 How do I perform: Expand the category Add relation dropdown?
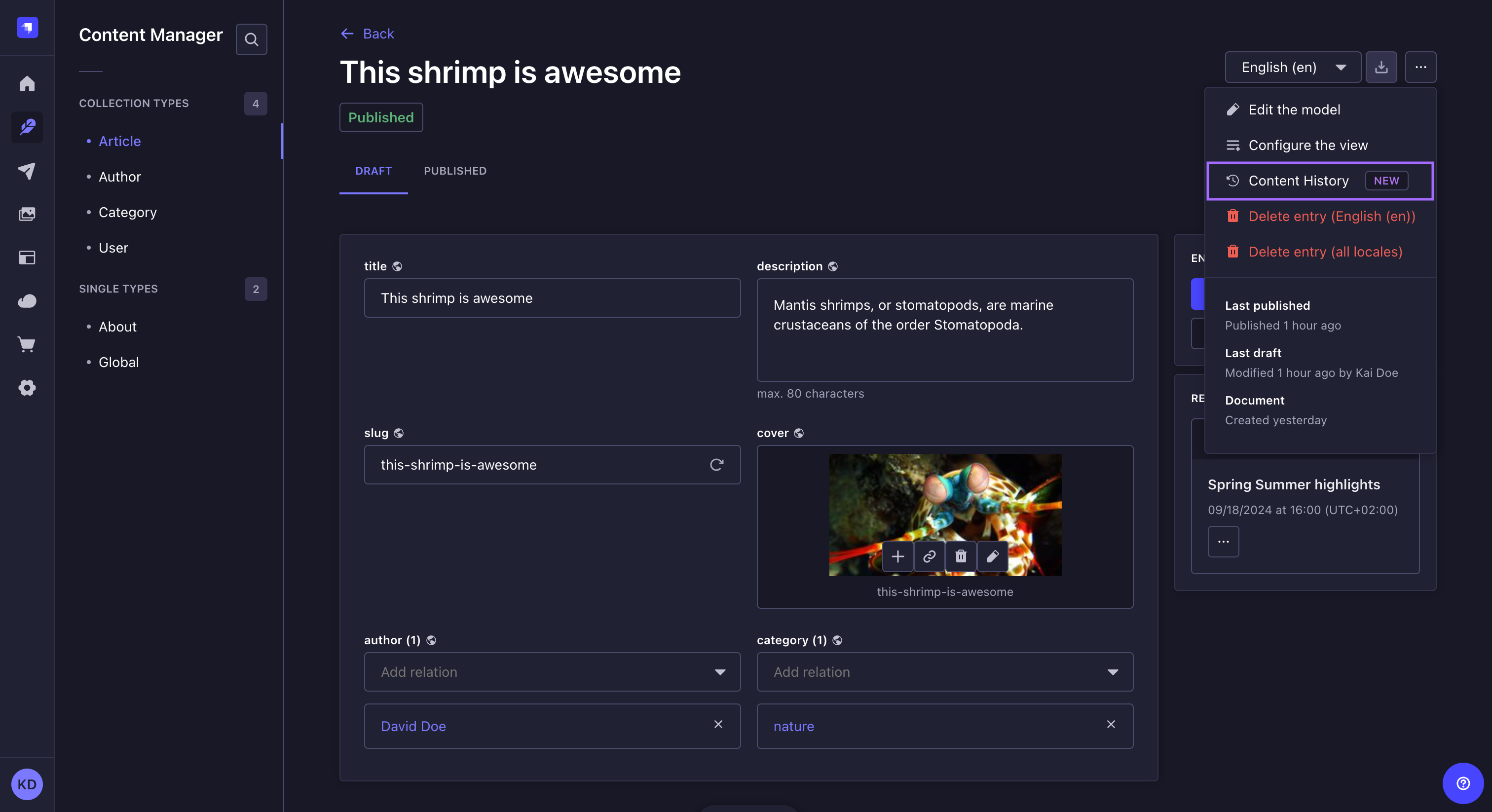click(x=1112, y=672)
